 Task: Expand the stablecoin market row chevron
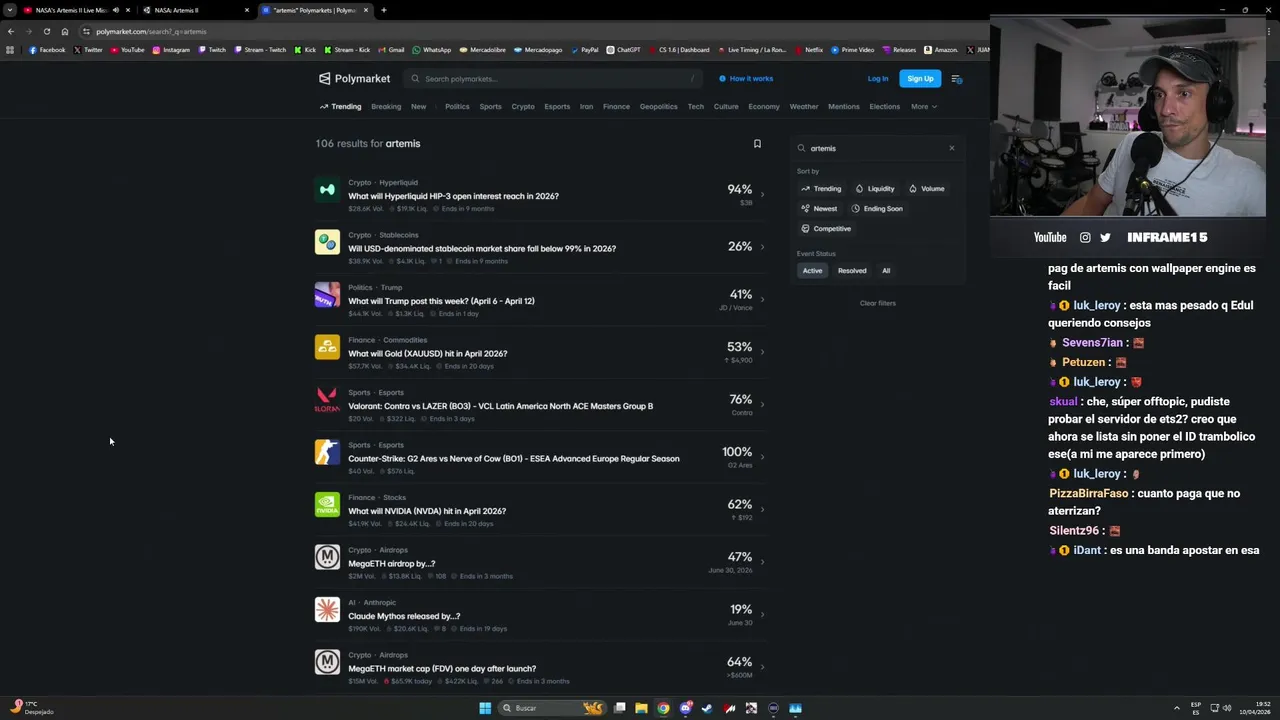[762, 247]
